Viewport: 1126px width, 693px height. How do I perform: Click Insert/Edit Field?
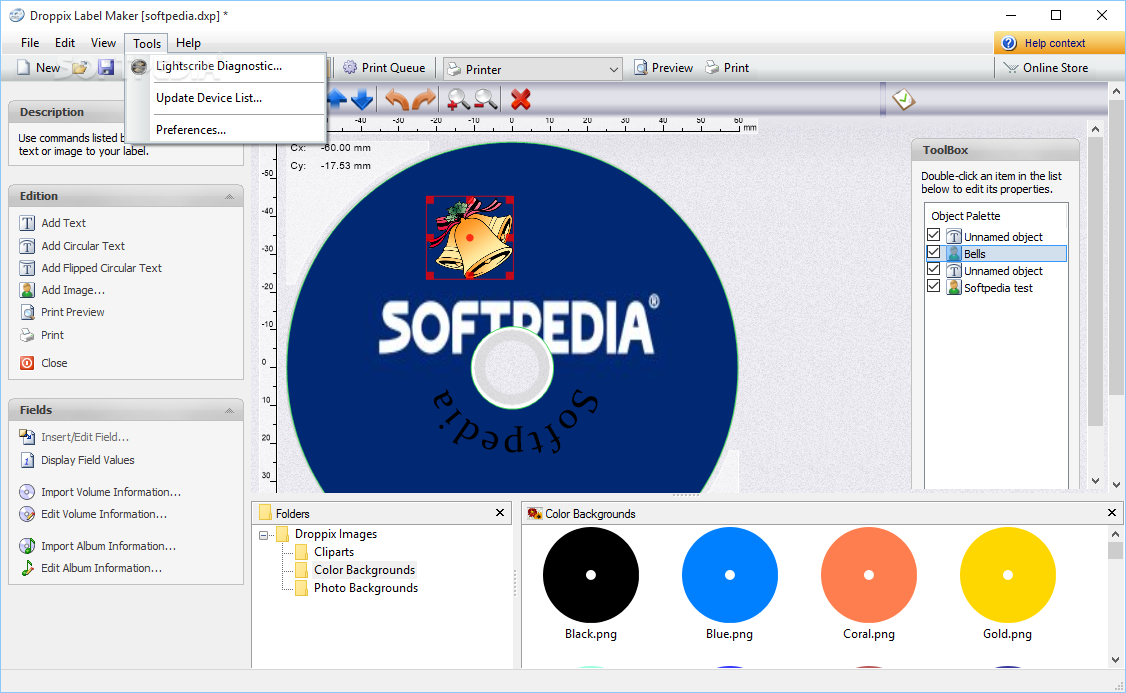tap(74, 437)
